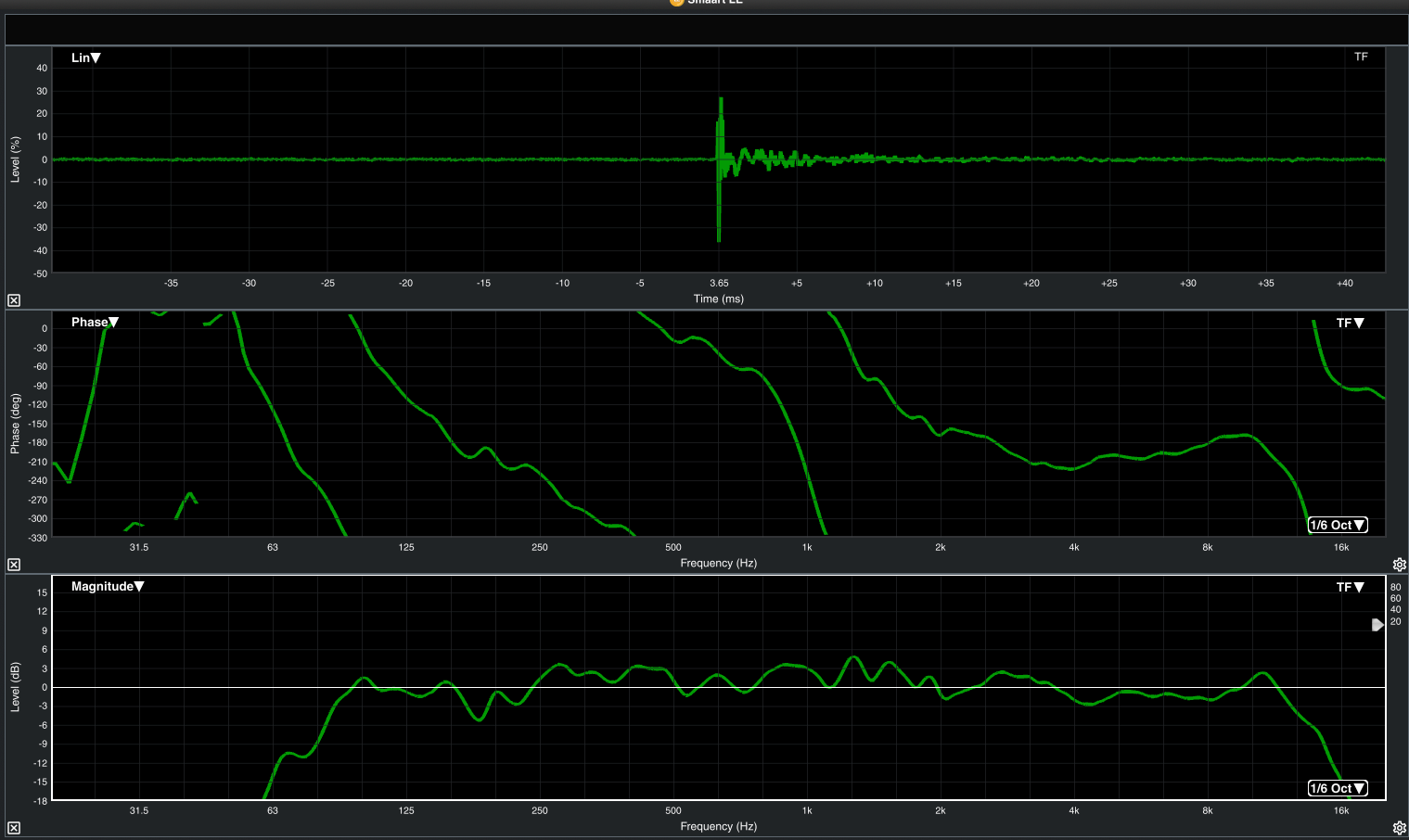
Task: Click the coherence threshold arrow marker
Action: (1377, 625)
